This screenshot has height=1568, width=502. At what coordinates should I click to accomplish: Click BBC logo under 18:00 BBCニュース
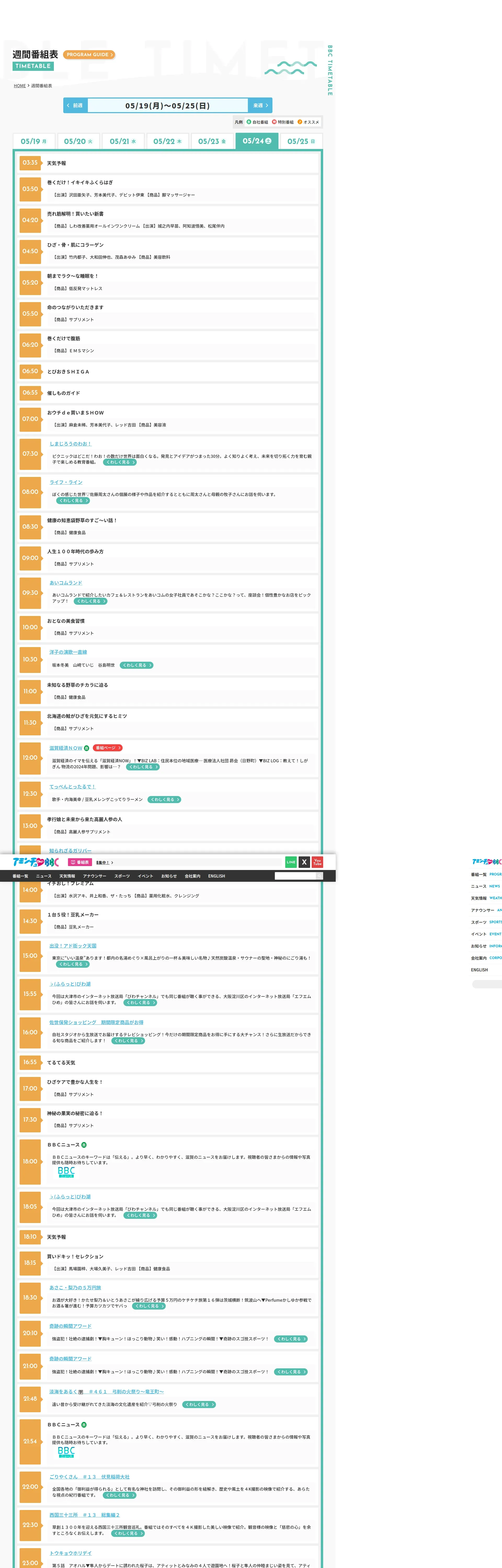click(66, 1172)
